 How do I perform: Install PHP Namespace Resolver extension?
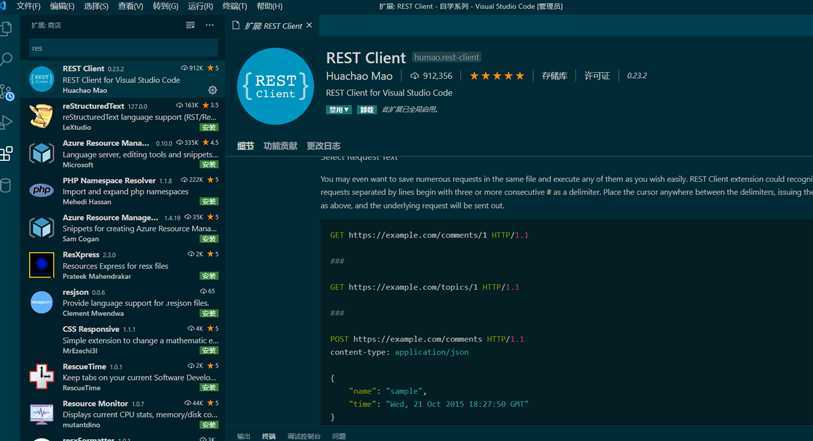[209, 202]
